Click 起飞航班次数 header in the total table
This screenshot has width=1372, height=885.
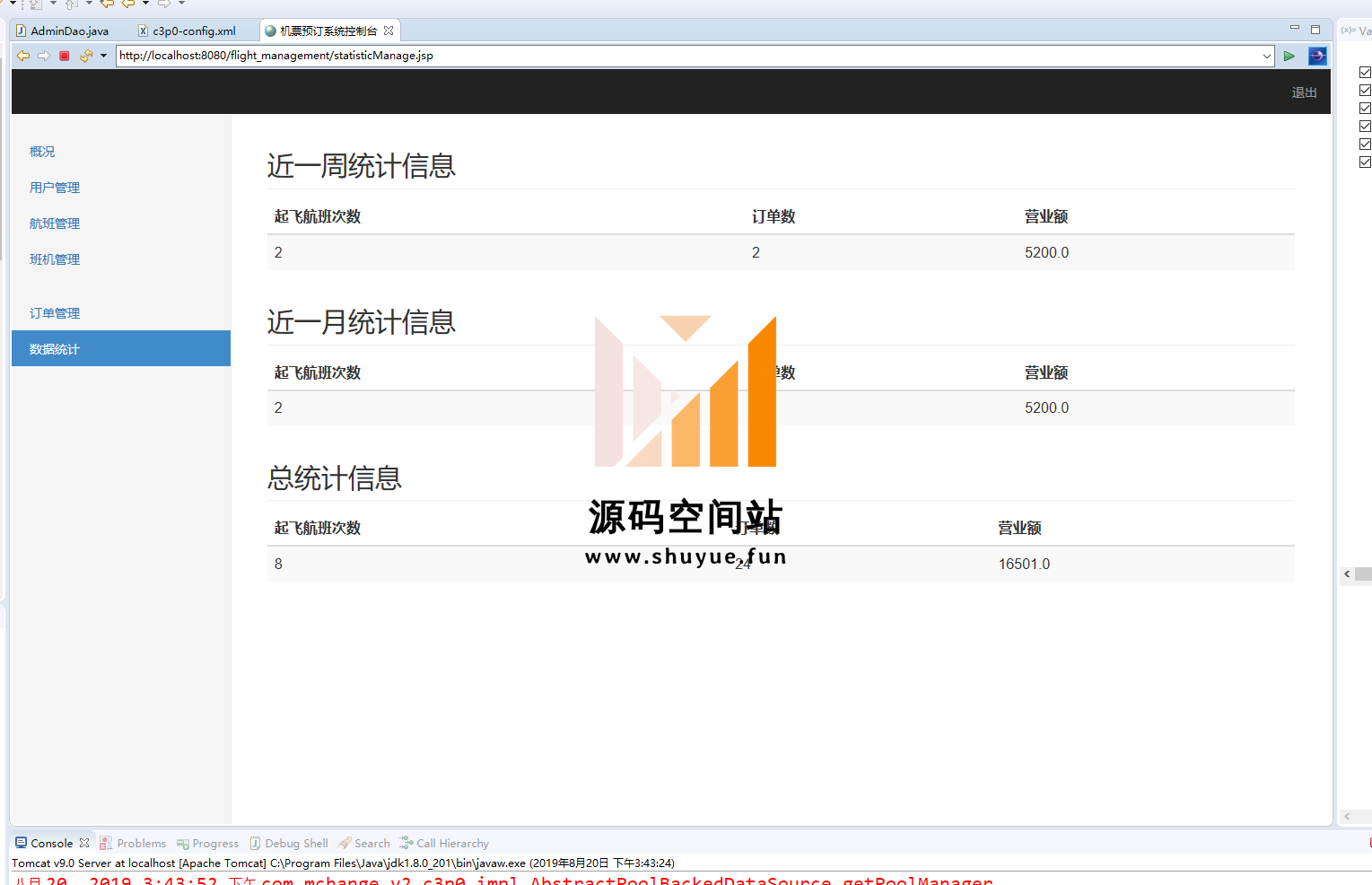pos(318,528)
